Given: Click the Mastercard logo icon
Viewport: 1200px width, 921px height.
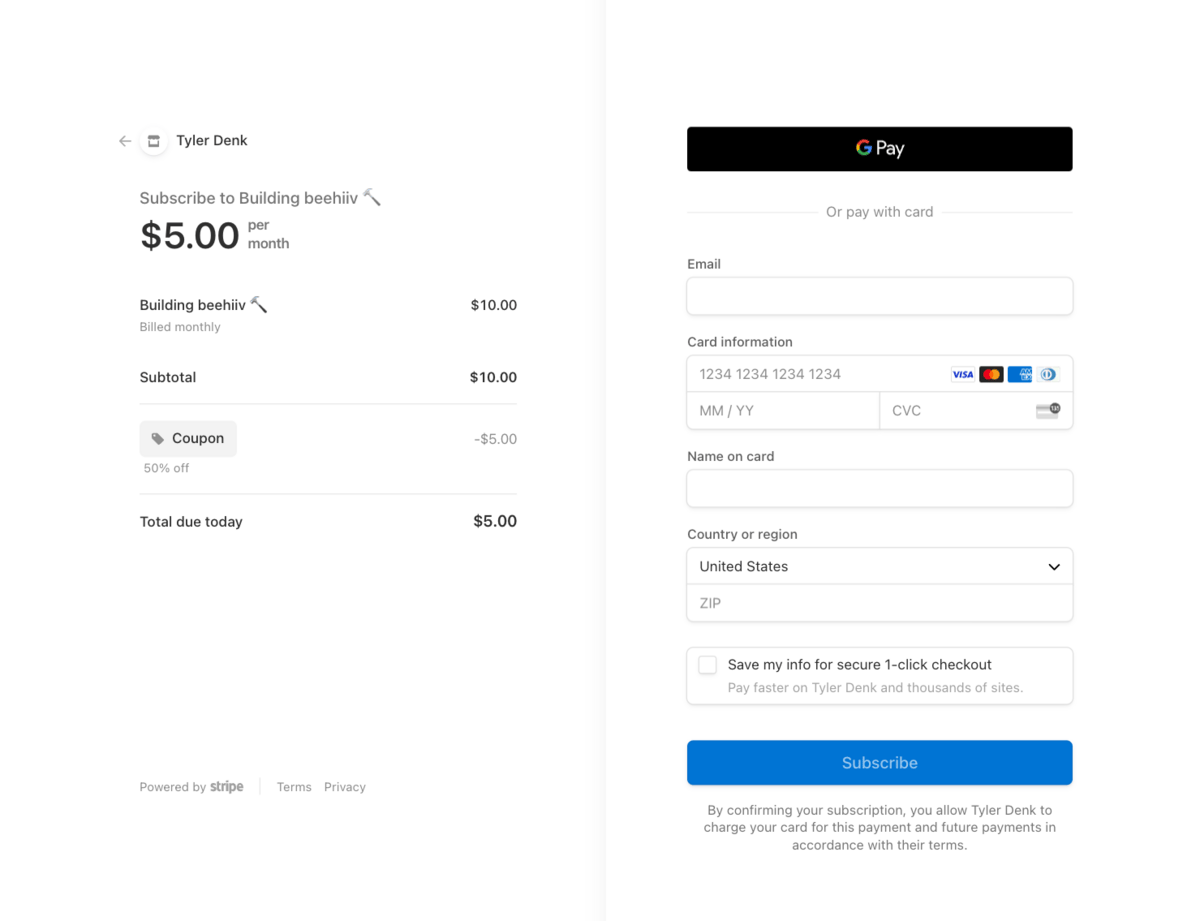Looking at the screenshot, I should pyautogui.click(x=991, y=374).
